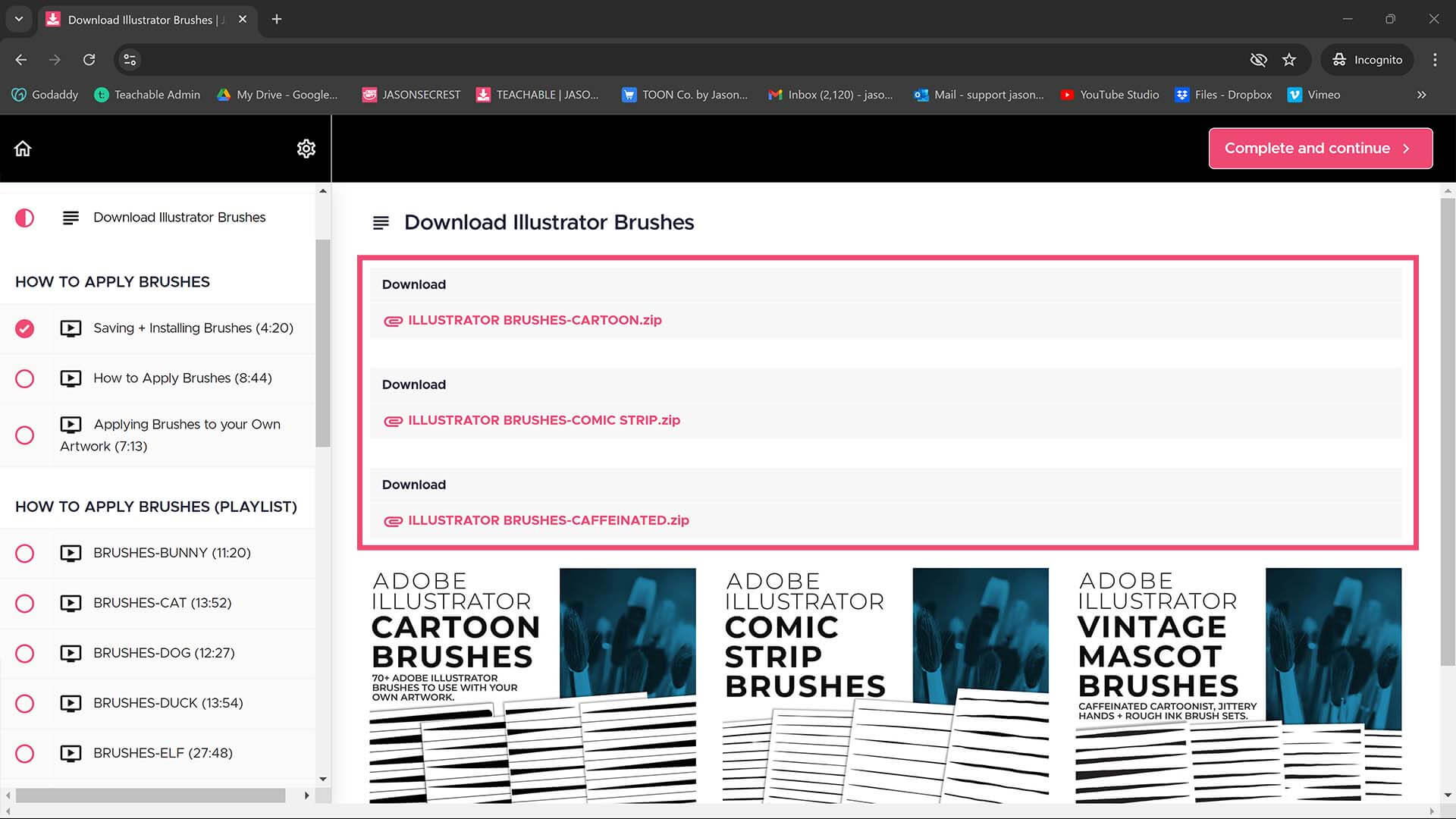Open the BRUSHES-CAT (13:52) video lesson
The height and width of the screenshot is (819, 1456).
click(x=162, y=603)
